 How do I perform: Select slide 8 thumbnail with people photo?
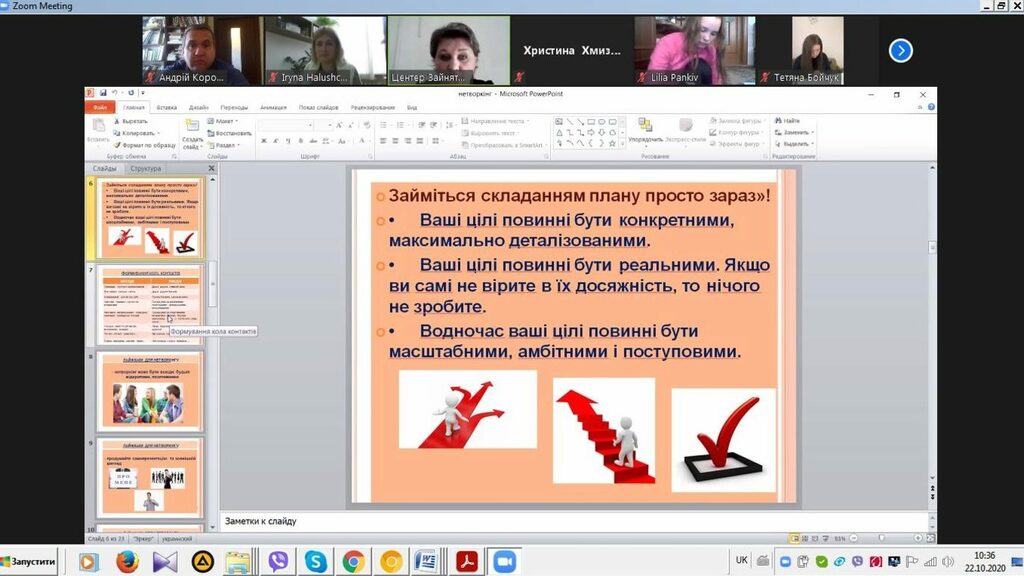tap(148, 392)
